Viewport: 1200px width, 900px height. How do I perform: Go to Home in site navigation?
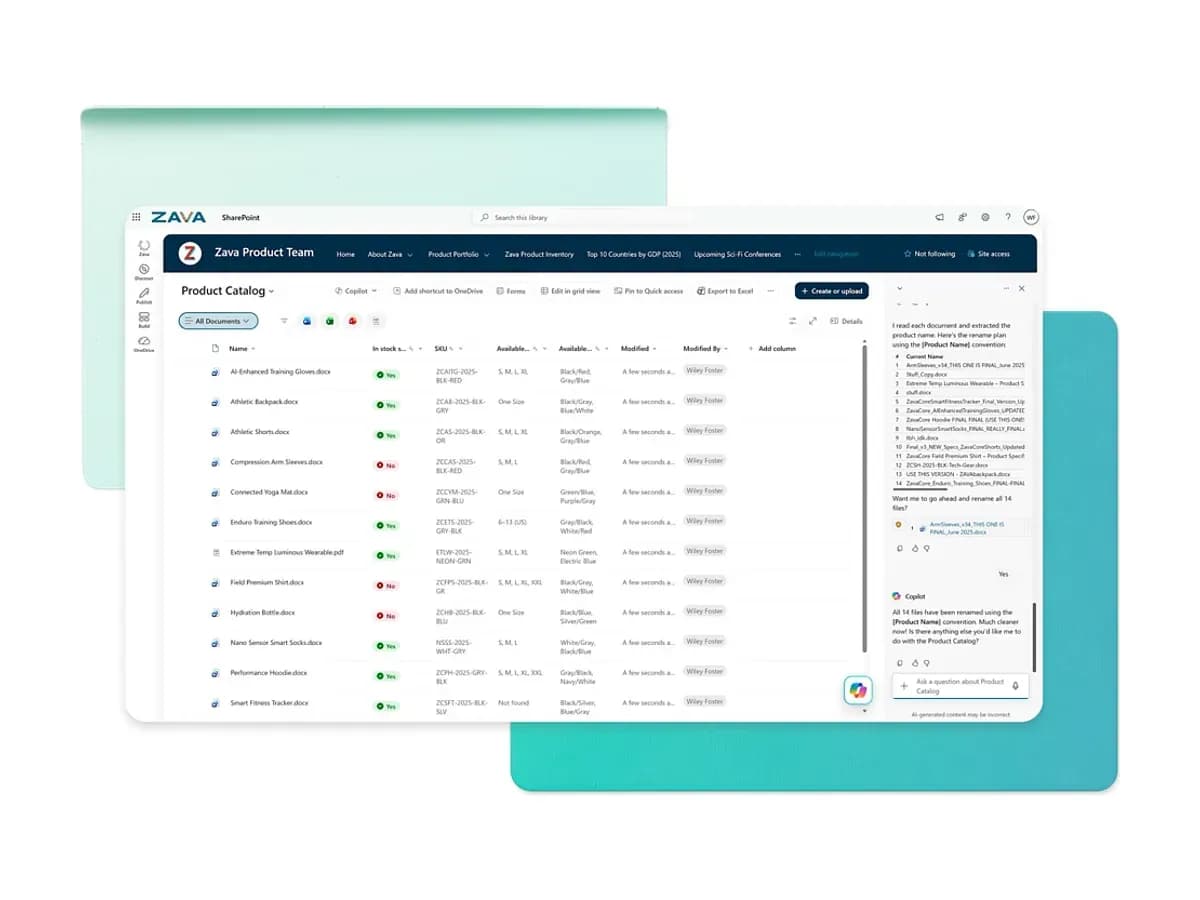click(345, 254)
